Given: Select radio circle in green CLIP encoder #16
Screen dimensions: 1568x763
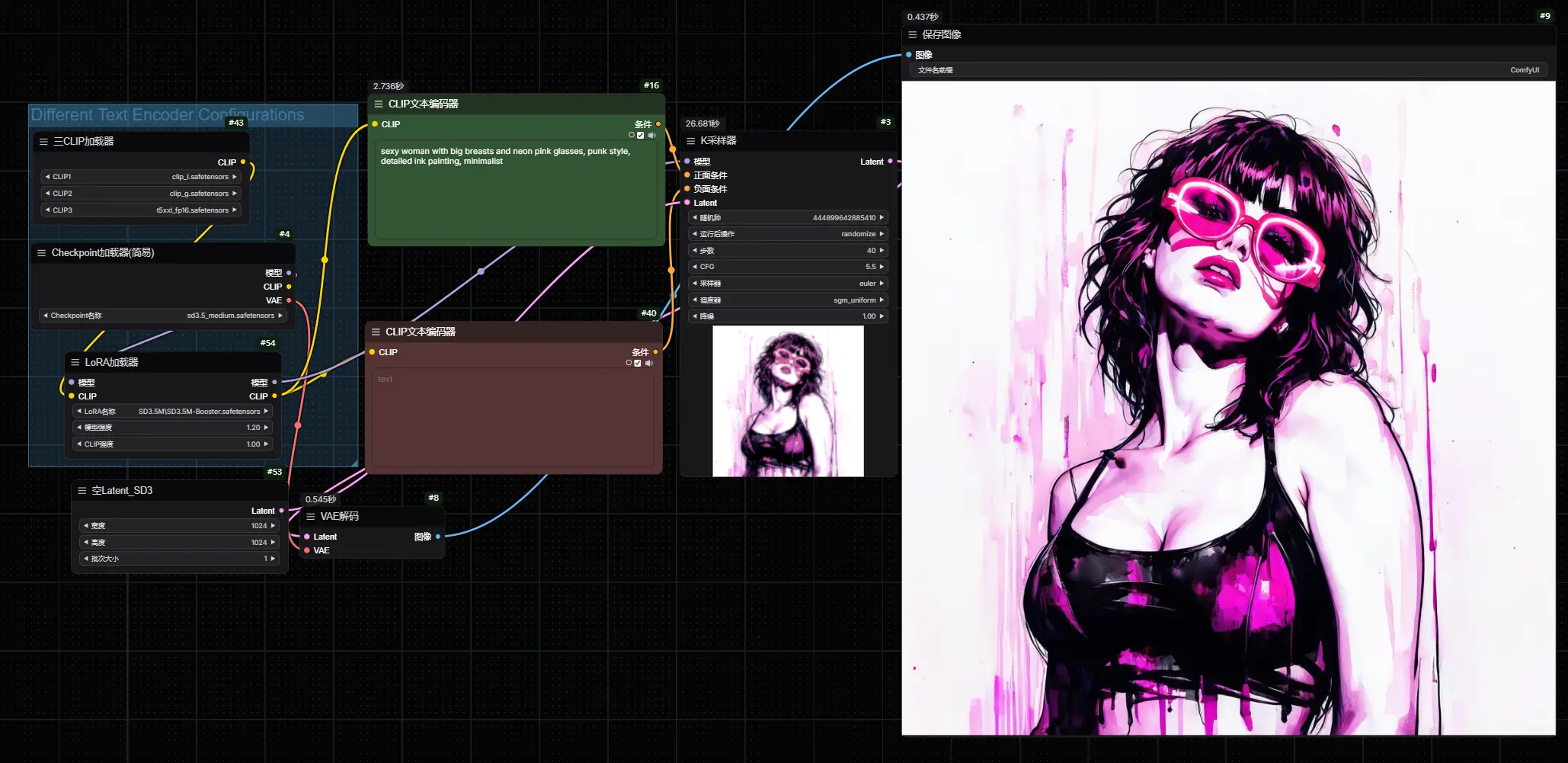Looking at the screenshot, I should click(x=632, y=135).
